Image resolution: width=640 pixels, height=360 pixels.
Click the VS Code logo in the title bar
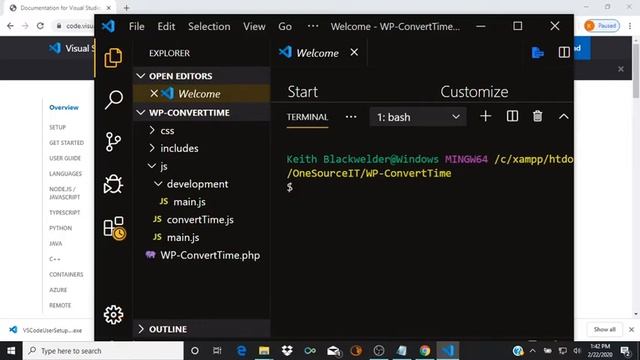tap(108, 27)
